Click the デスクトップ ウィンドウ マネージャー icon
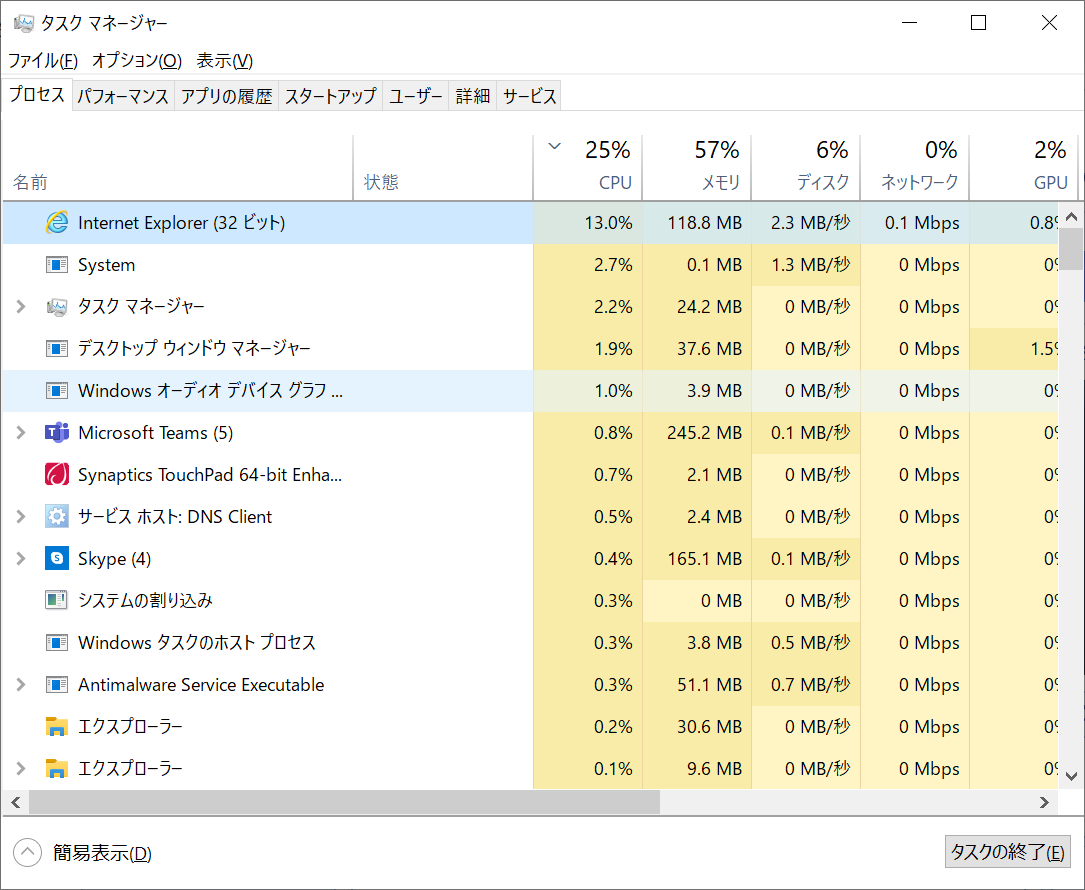 pos(57,349)
